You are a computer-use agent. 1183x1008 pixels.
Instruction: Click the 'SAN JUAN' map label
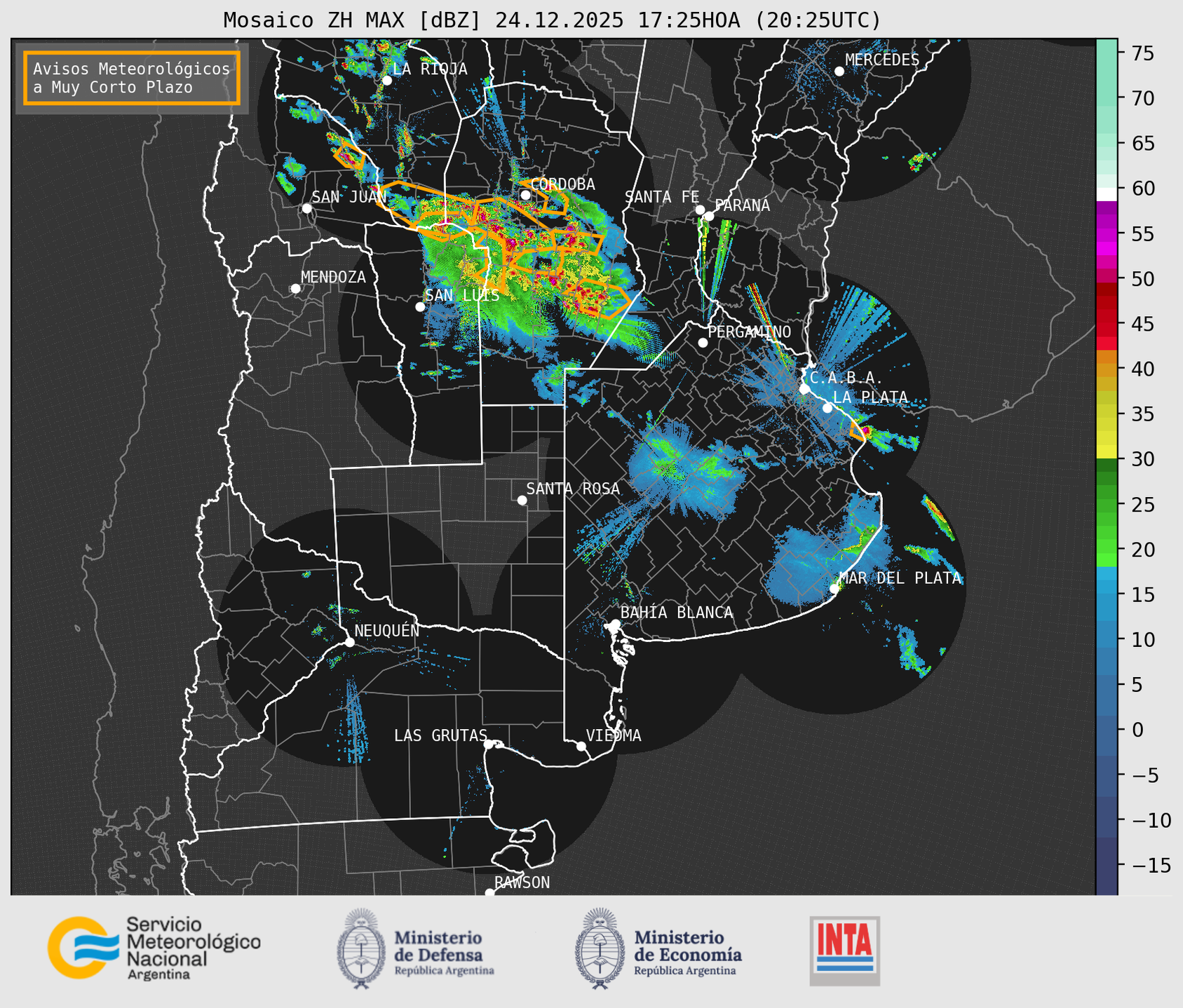click(349, 197)
